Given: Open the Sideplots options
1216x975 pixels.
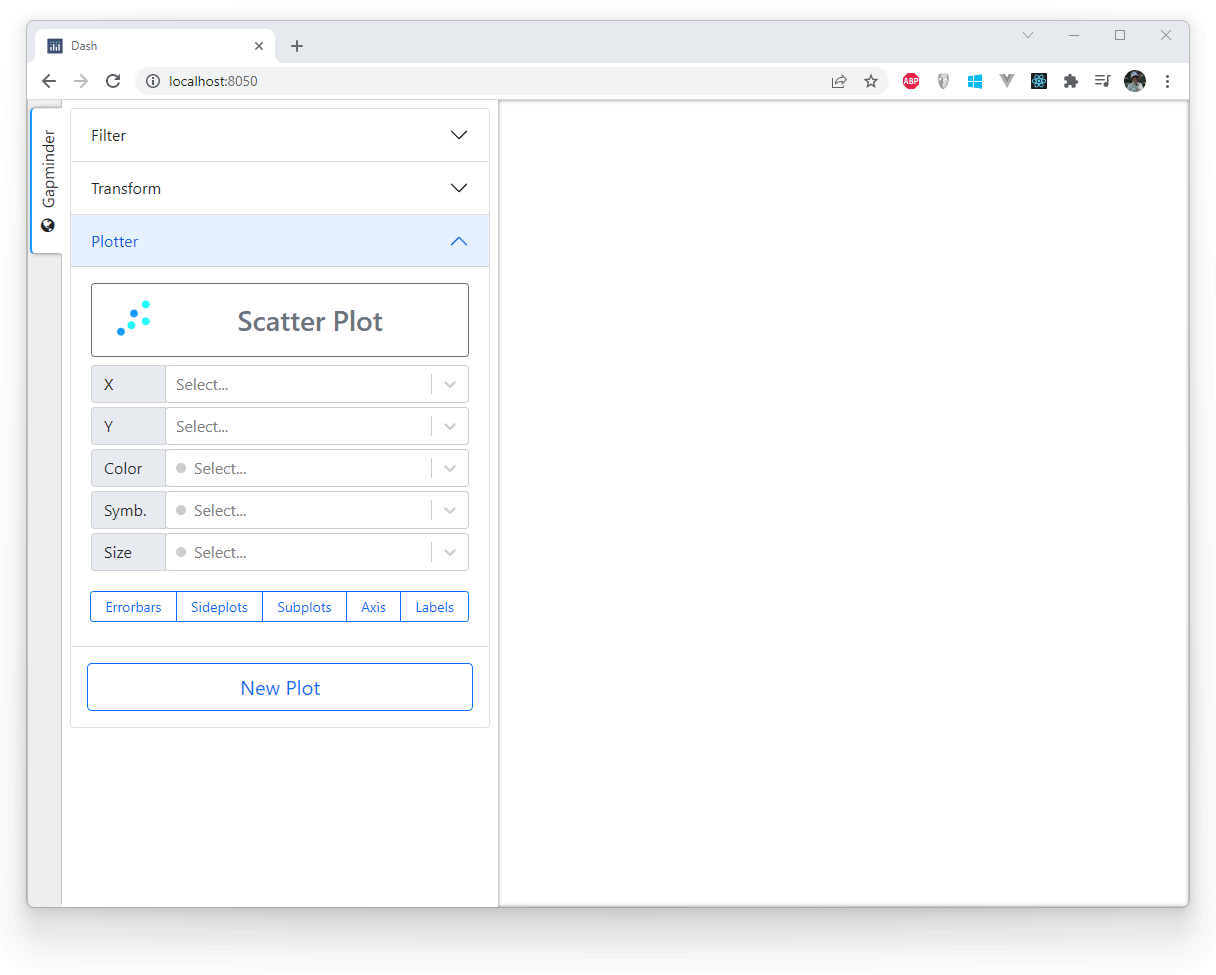Looking at the screenshot, I should pos(219,607).
